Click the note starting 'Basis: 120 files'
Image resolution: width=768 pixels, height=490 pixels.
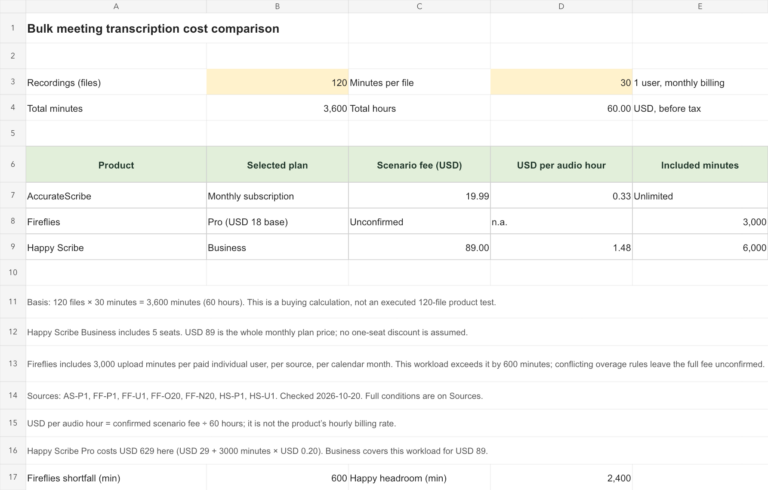coord(262,302)
